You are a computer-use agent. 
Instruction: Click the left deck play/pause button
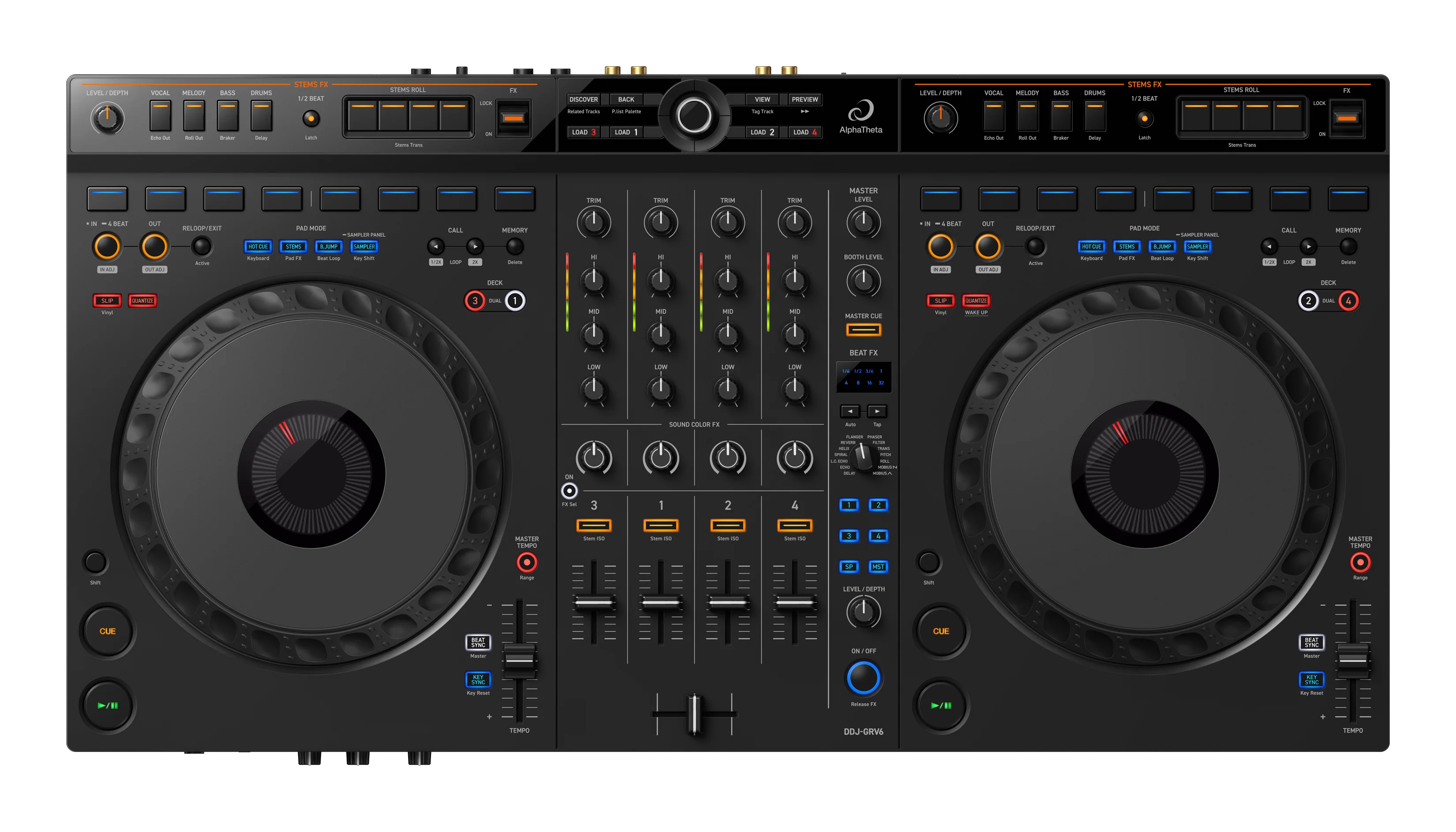coord(107,705)
